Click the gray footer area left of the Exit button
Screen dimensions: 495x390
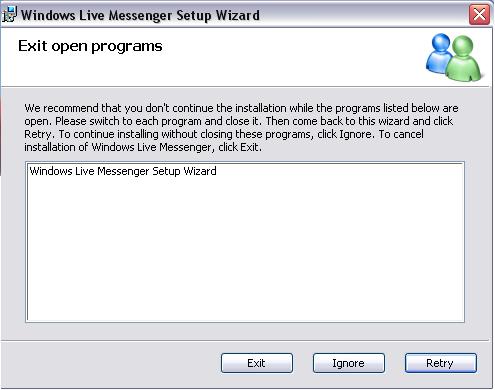pos(110,363)
